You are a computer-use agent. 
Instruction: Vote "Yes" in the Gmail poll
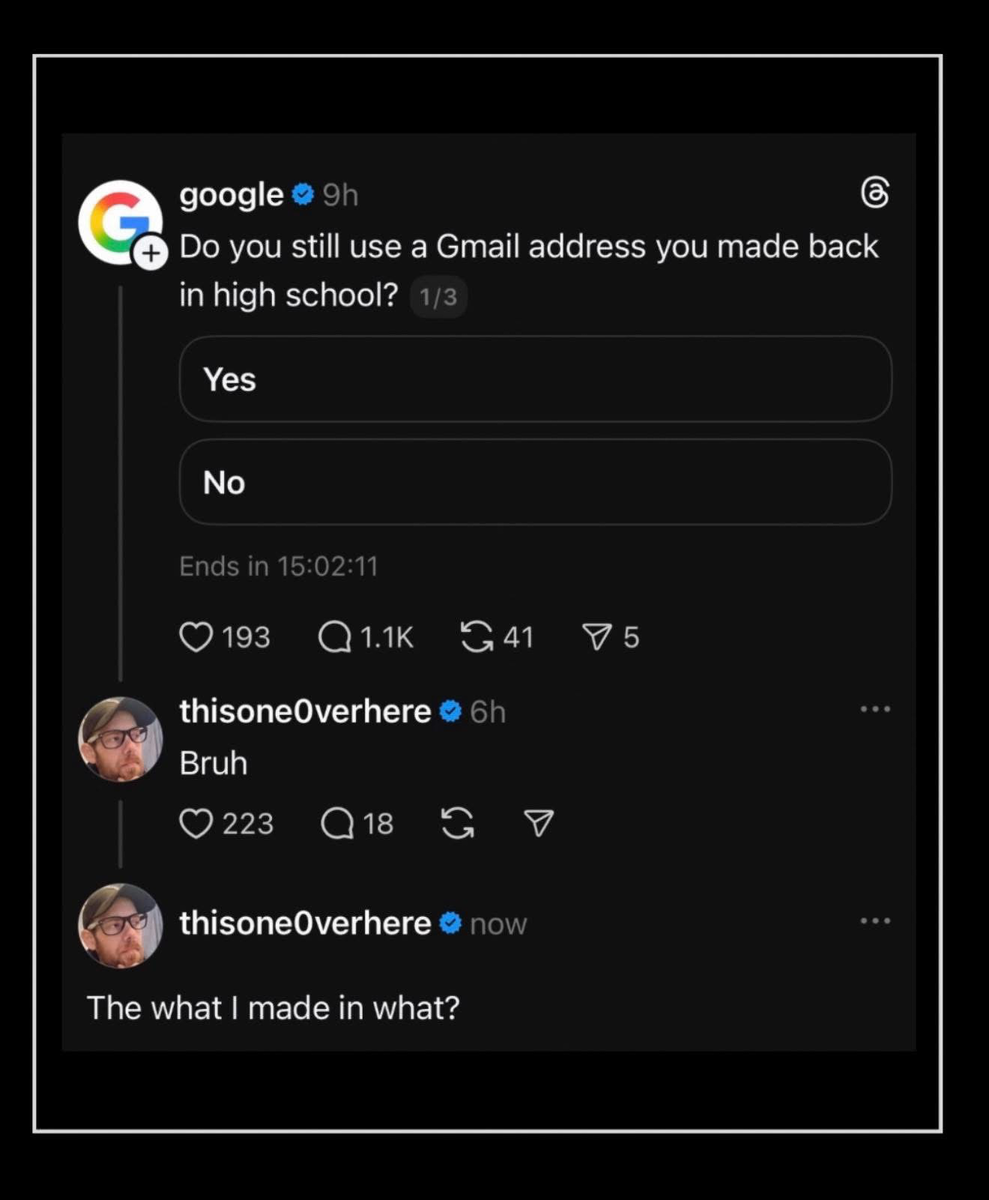pyautogui.click(x=535, y=379)
